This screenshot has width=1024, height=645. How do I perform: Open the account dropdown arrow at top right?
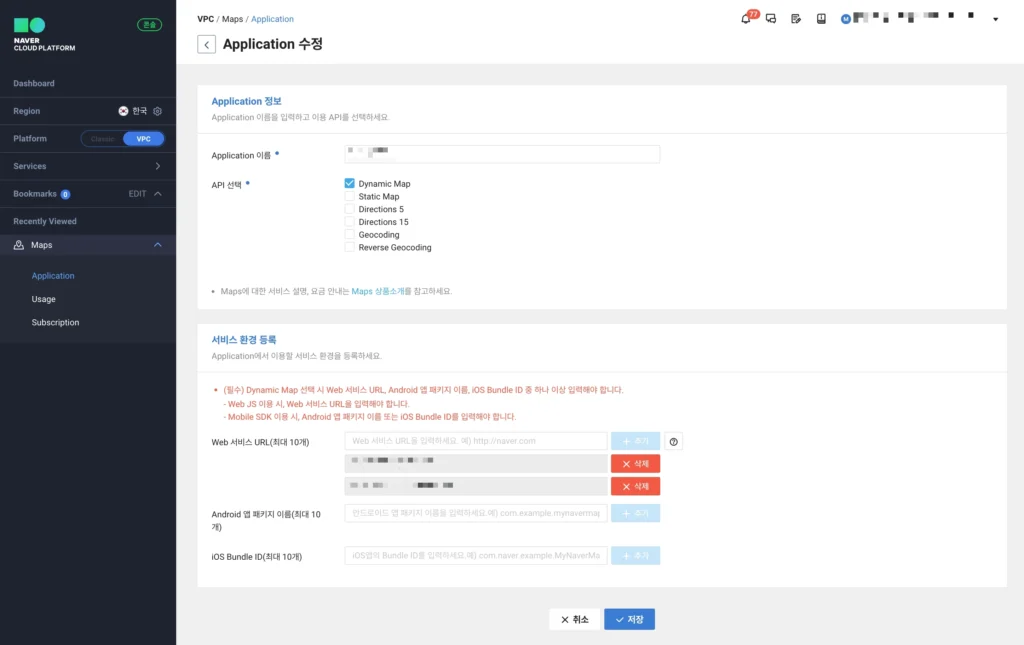coord(994,18)
